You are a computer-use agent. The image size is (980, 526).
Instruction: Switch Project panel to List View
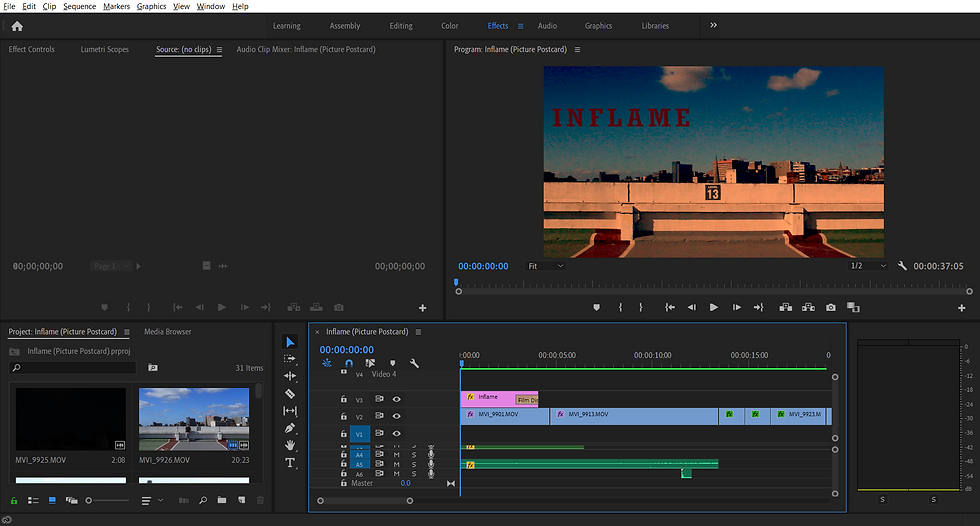(33, 500)
